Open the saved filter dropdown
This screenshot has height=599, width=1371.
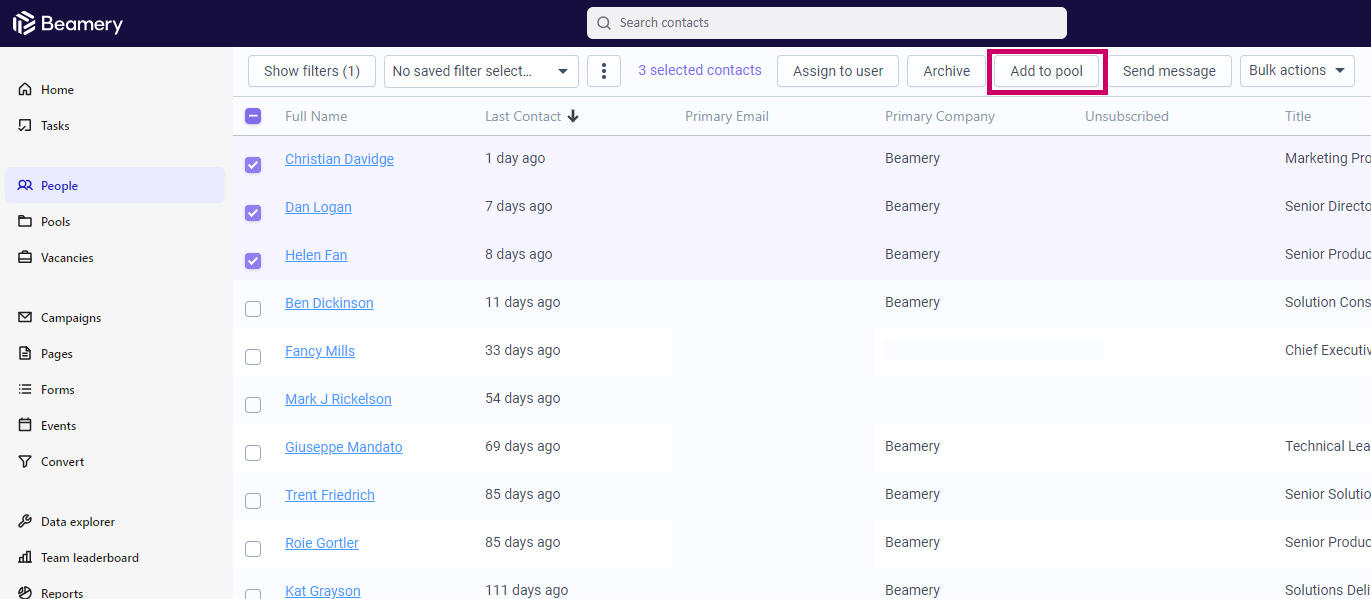pos(481,71)
